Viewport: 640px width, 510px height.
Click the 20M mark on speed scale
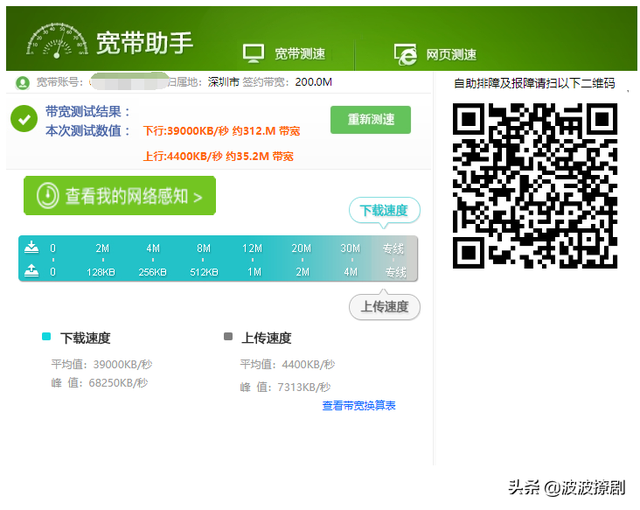point(302,248)
